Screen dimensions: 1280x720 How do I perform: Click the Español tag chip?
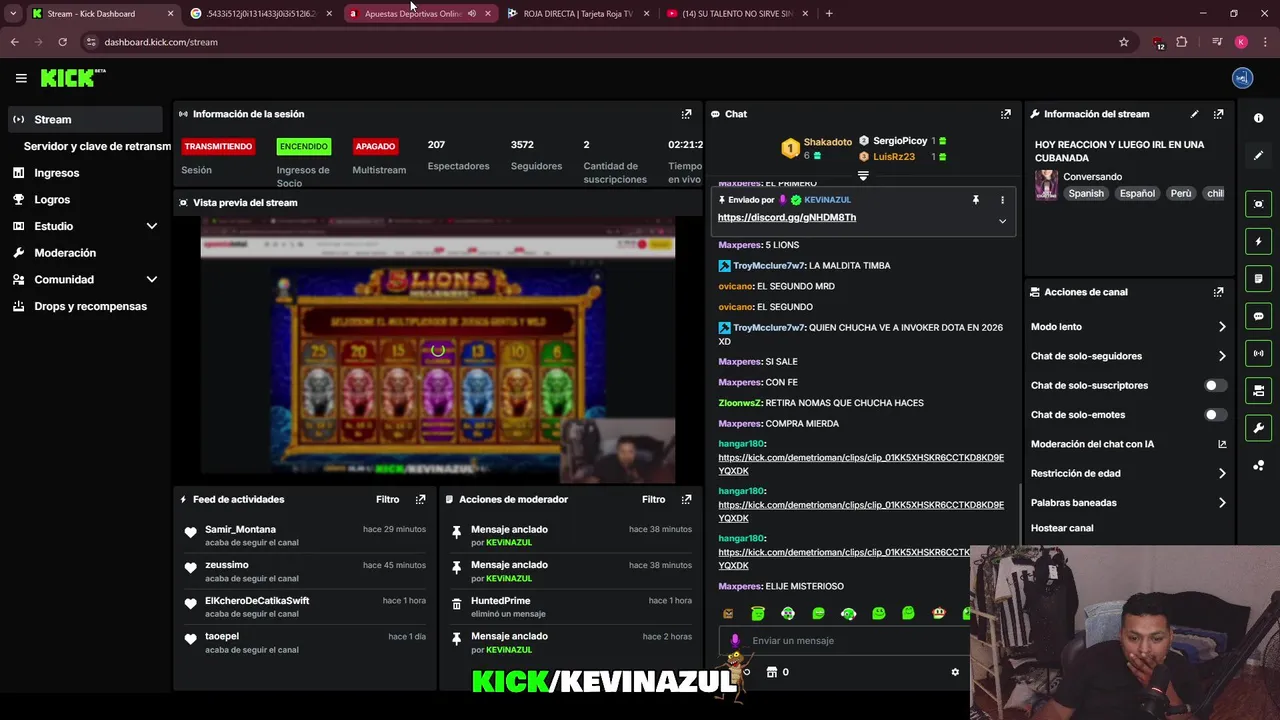point(1137,193)
